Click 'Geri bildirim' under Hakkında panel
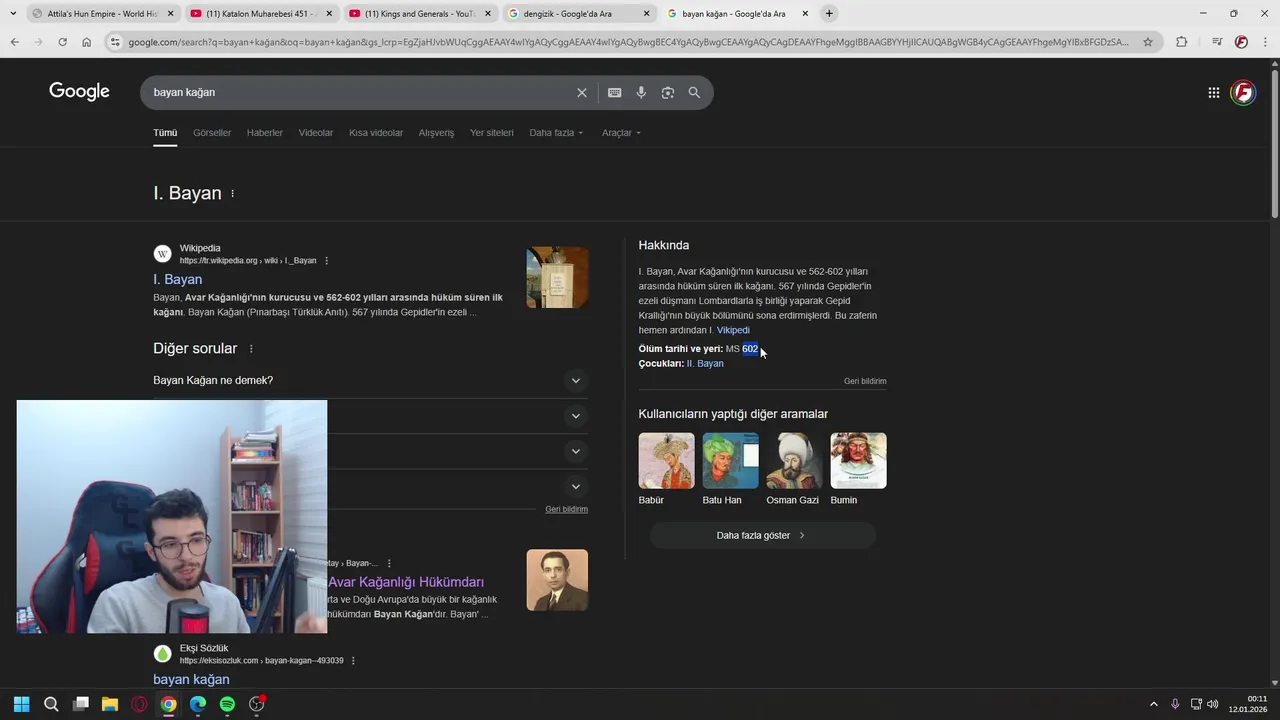This screenshot has height=720, width=1280. click(x=865, y=381)
